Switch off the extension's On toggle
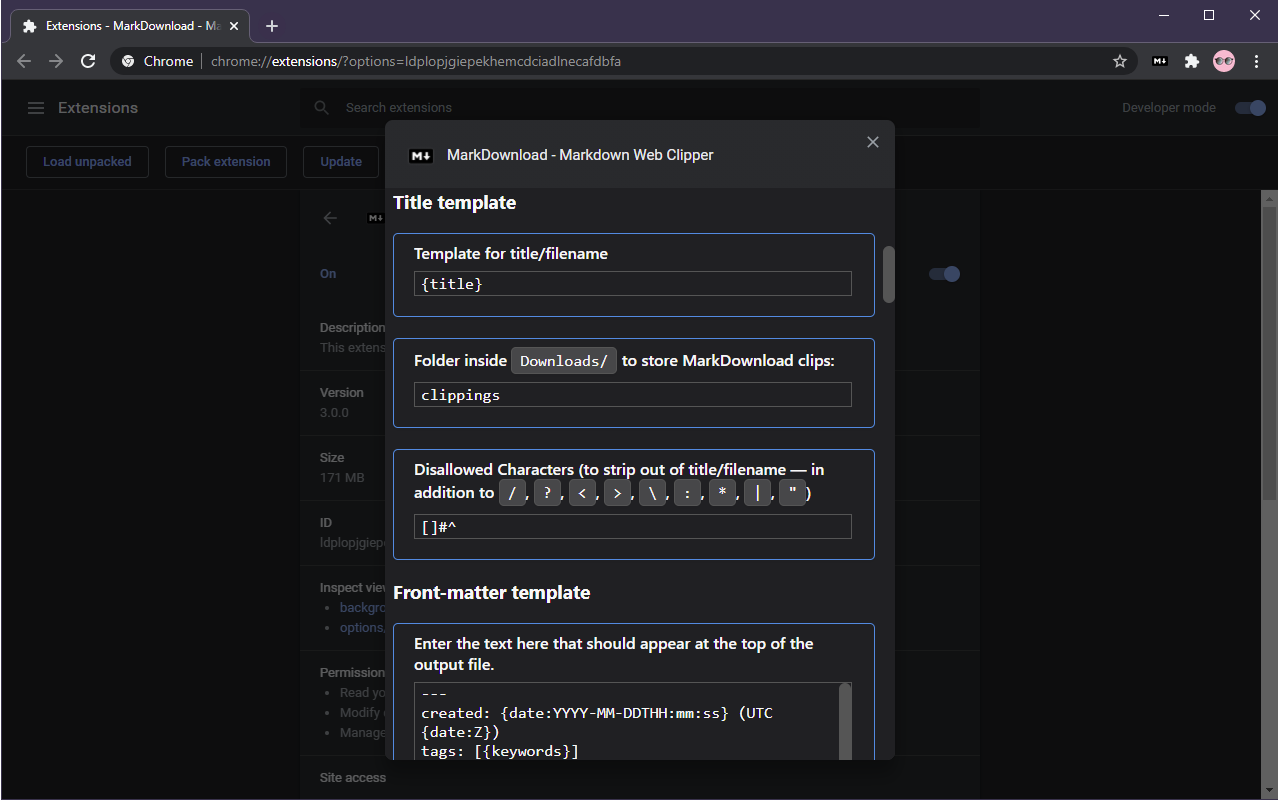The width and height of the screenshot is (1280, 800). point(943,273)
